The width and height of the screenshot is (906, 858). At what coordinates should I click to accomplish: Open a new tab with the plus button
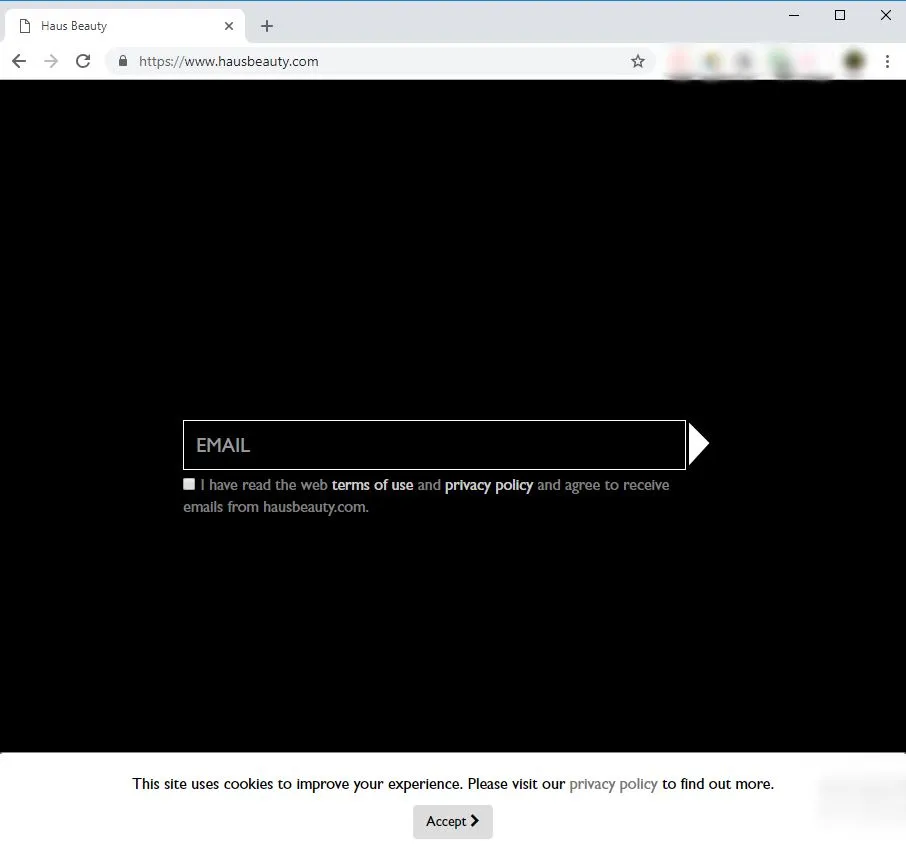pos(266,26)
